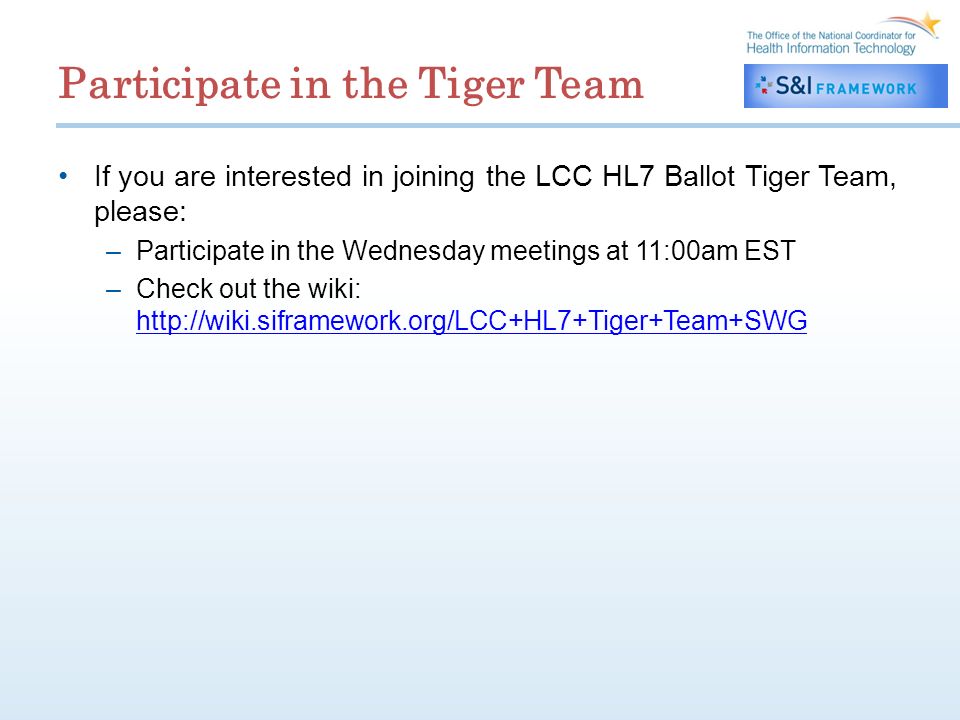Select the S&I Framework blue banner

[x=846, y=86]
